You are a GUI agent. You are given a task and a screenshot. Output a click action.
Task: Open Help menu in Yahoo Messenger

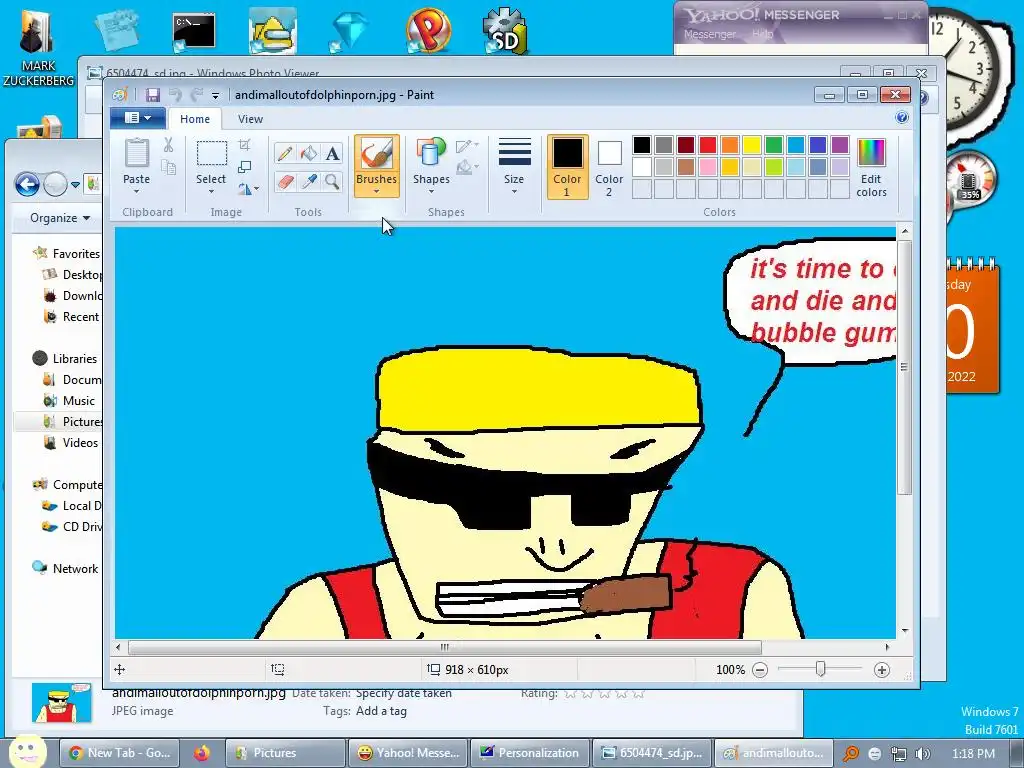[762, 34]
